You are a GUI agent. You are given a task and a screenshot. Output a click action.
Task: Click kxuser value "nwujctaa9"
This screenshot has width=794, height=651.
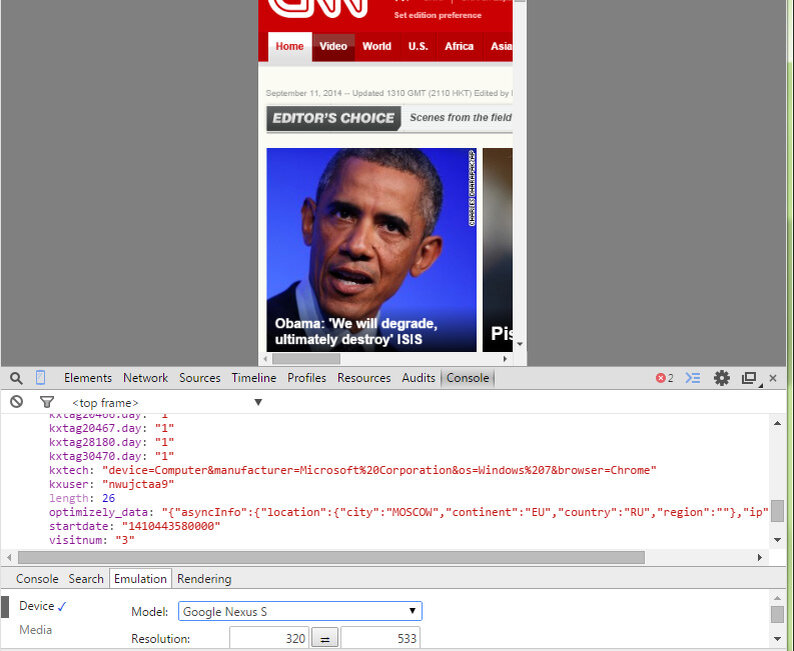(x=138, y=484)
